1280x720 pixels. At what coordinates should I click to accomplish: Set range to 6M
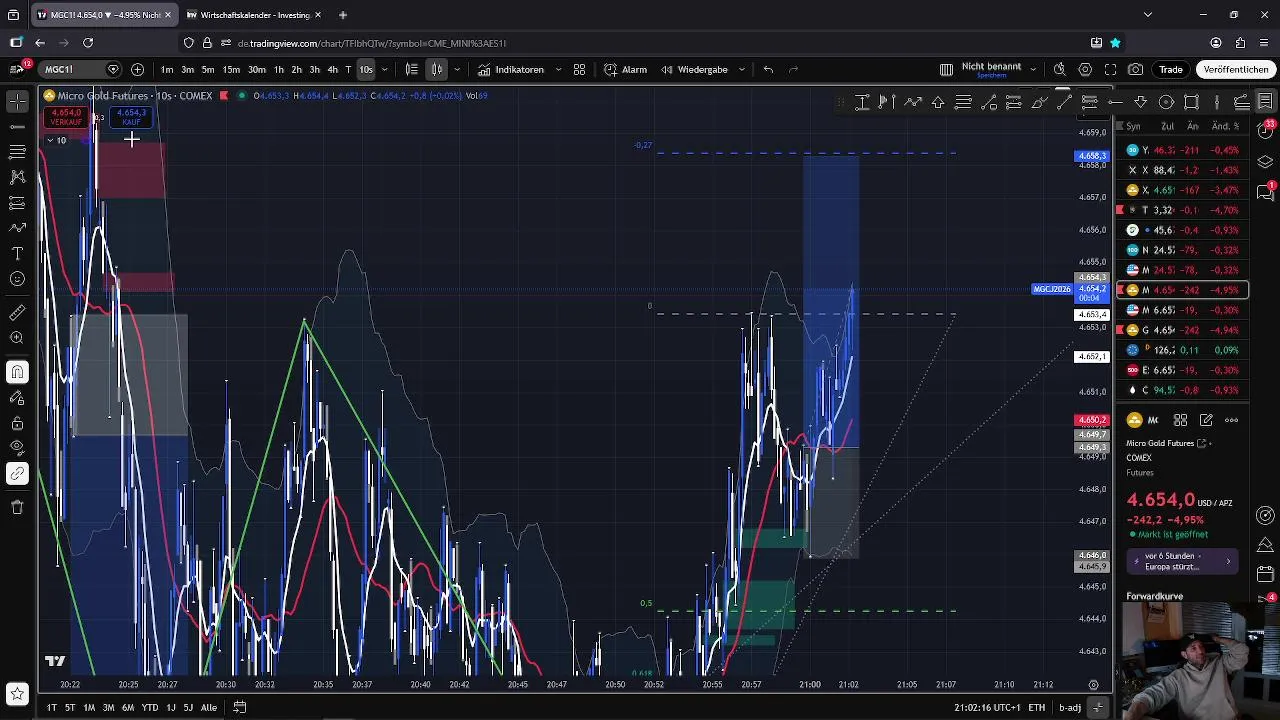coord(128,707)
